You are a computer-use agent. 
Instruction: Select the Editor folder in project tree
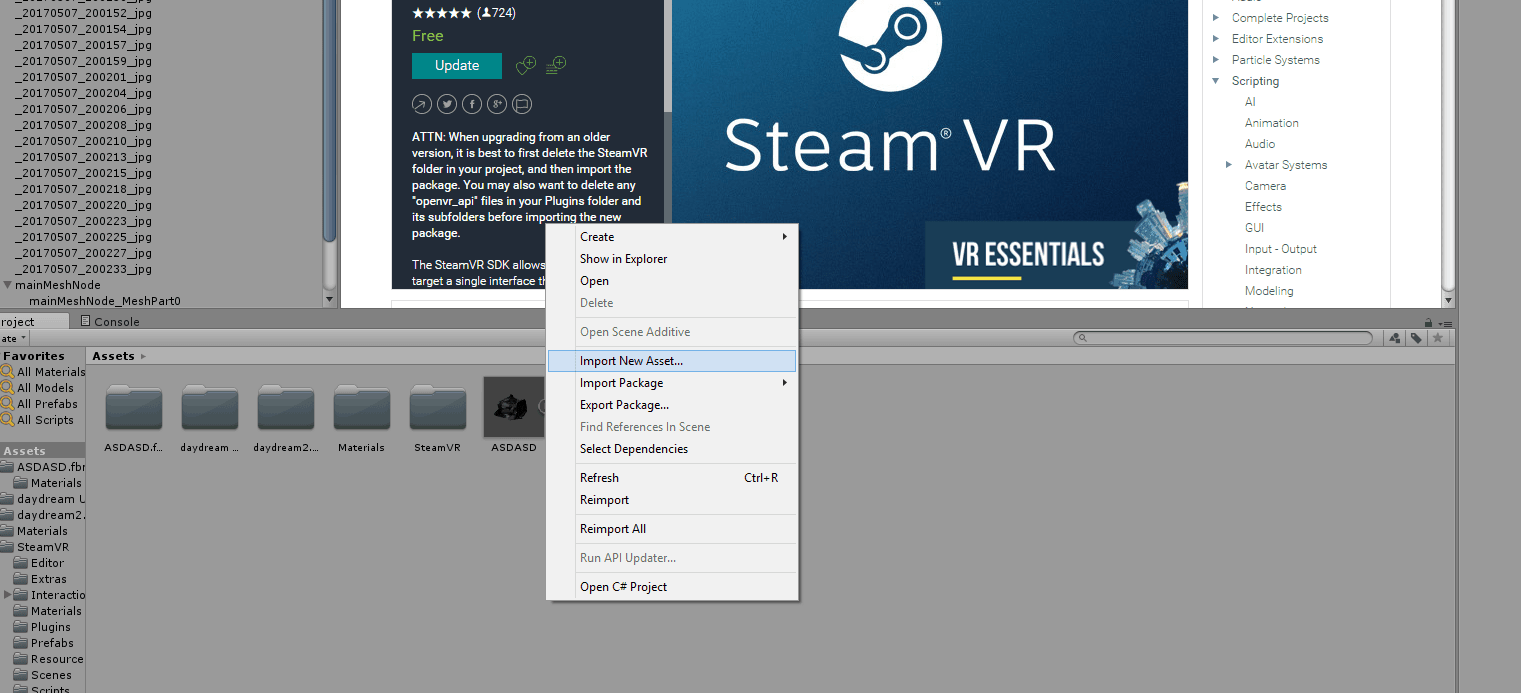[x=39, y=563]
